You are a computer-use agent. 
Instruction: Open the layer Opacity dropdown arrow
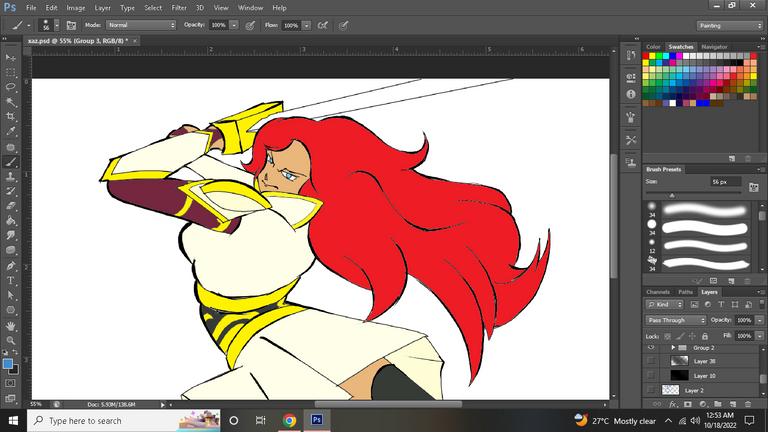pos(760,320)
